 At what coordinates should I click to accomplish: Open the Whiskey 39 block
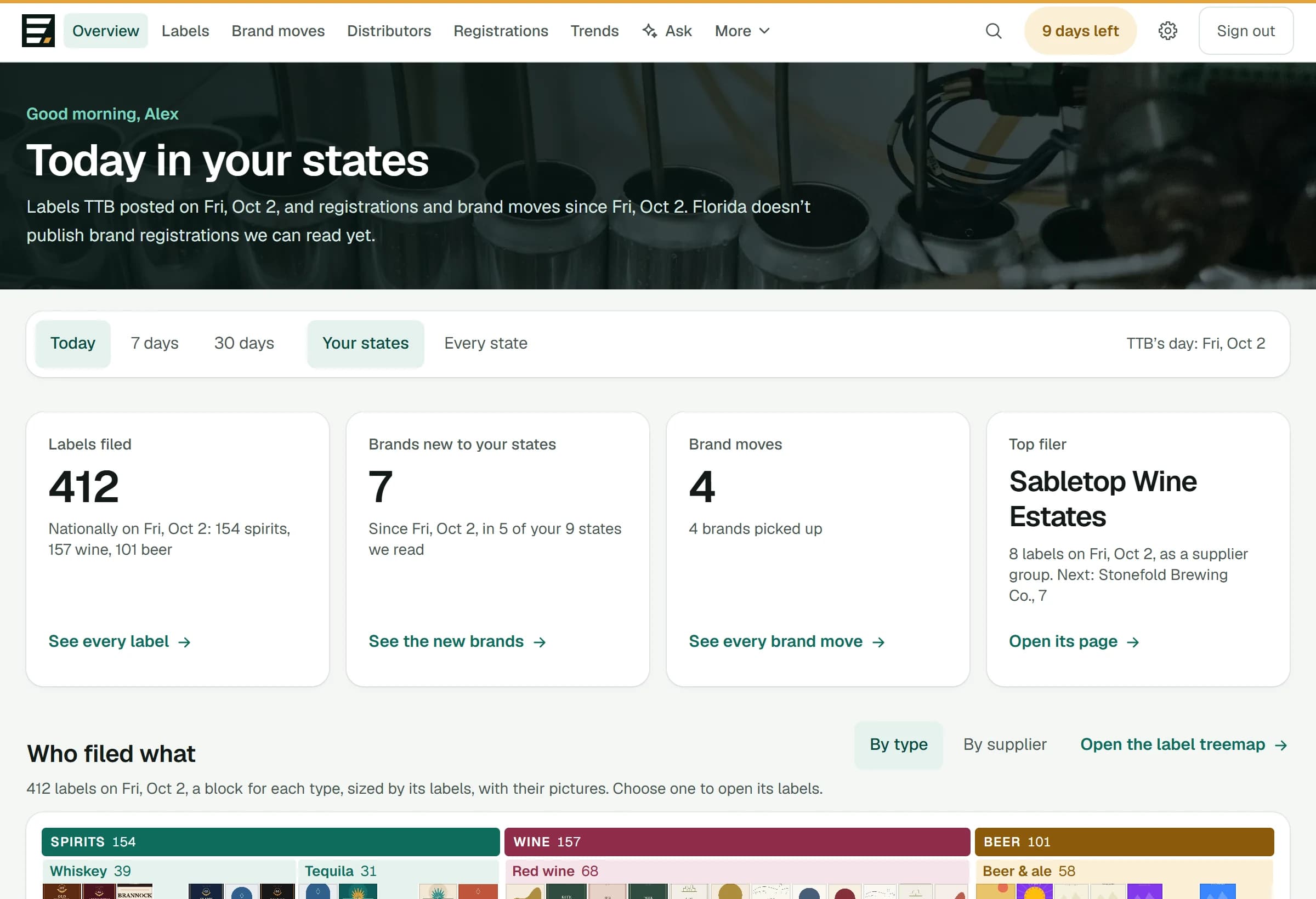click(x=169, y=879)
